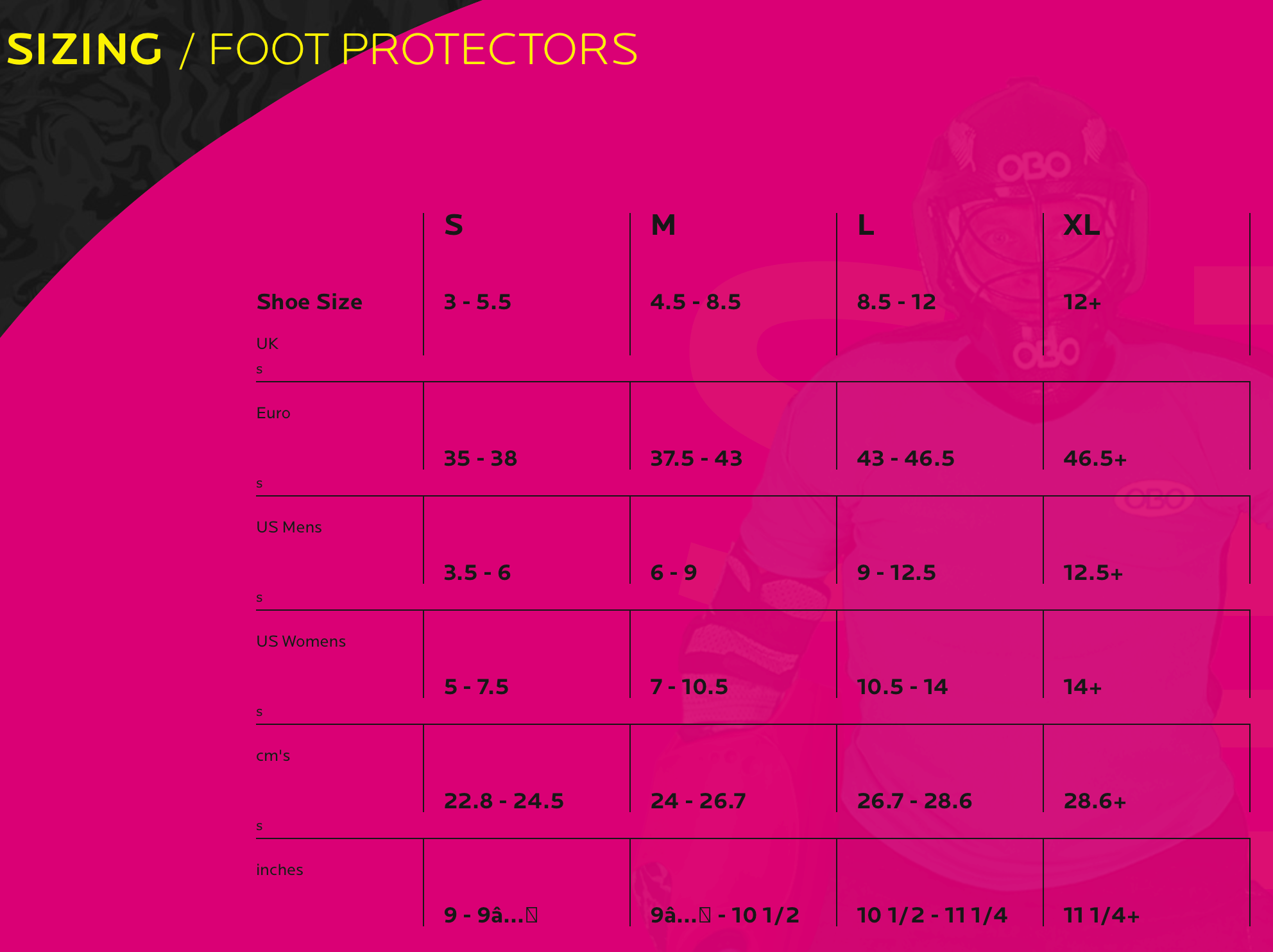Click the US Womens row label

(x=301, y=642)
